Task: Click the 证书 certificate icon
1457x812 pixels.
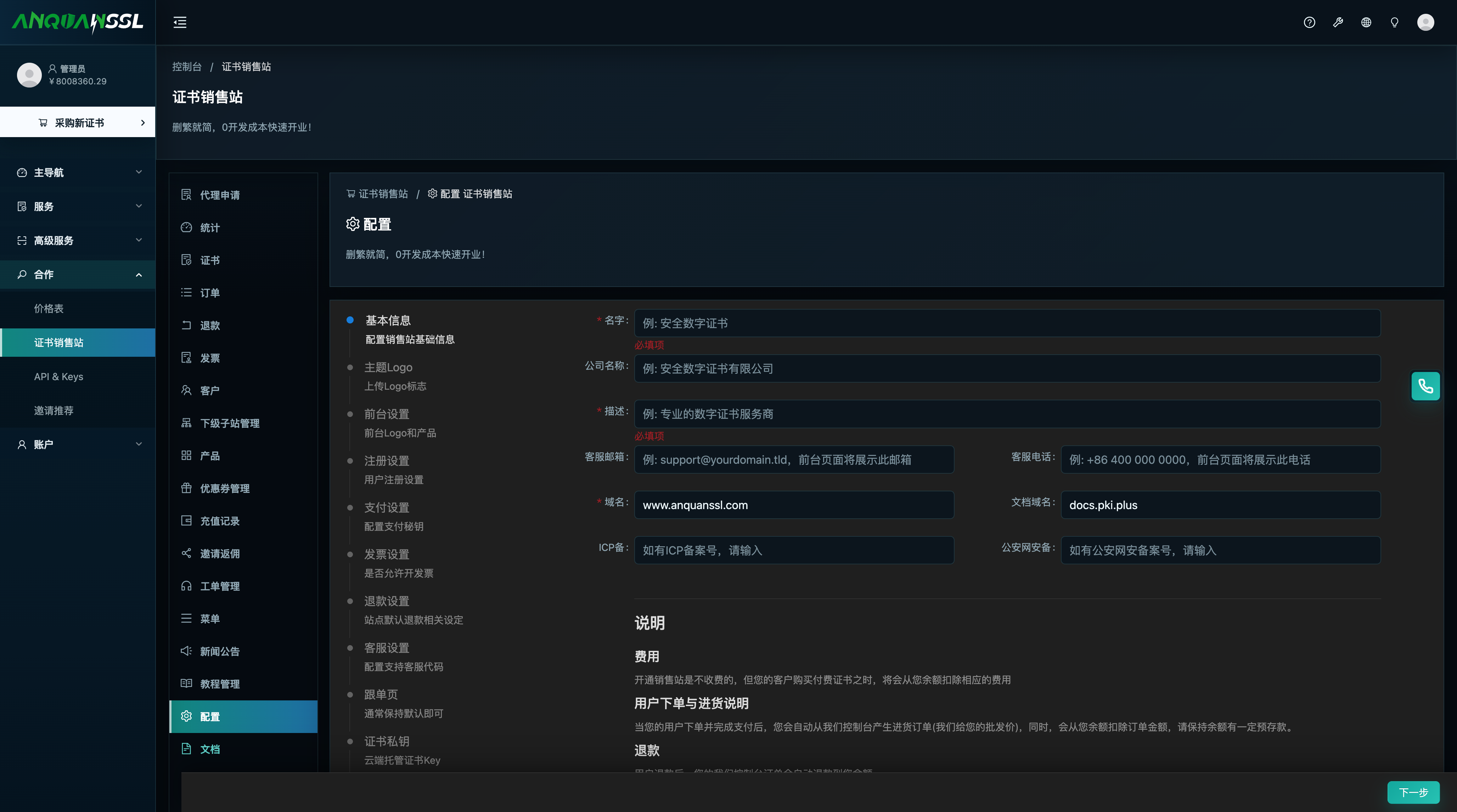Action: 186,260
